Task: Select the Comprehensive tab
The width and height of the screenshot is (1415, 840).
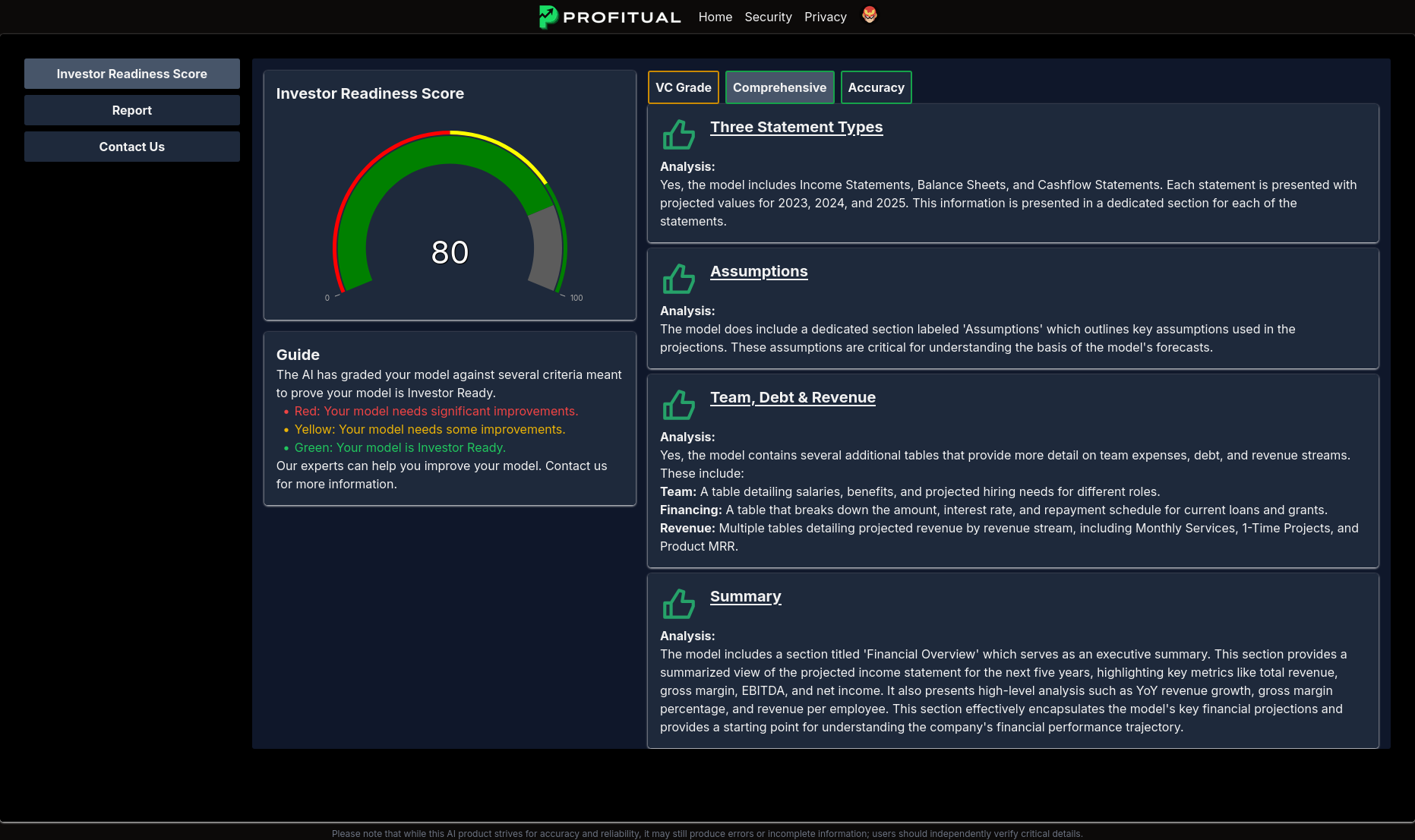Action: 779,87
